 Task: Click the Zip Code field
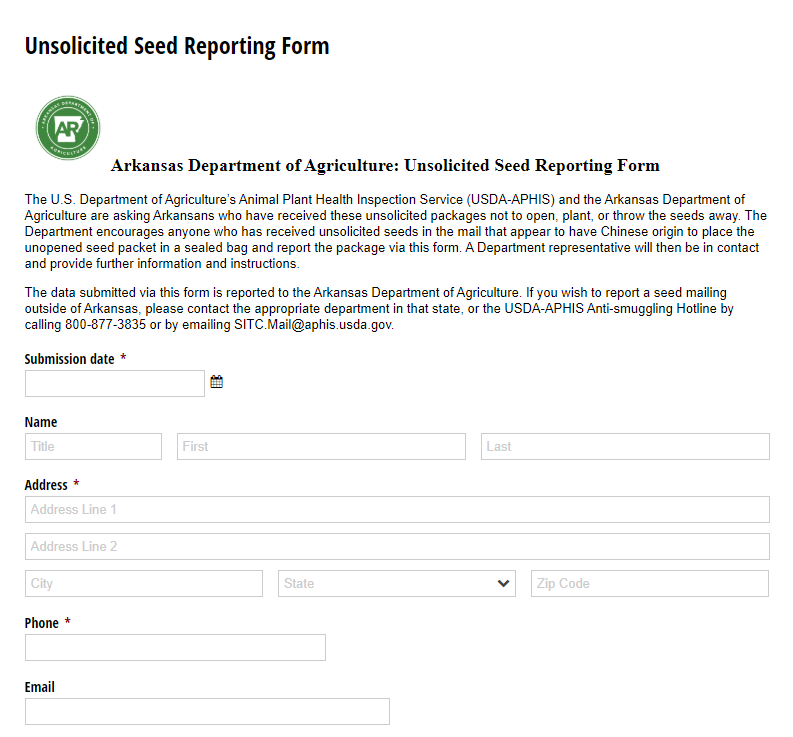tap(650, 583)
